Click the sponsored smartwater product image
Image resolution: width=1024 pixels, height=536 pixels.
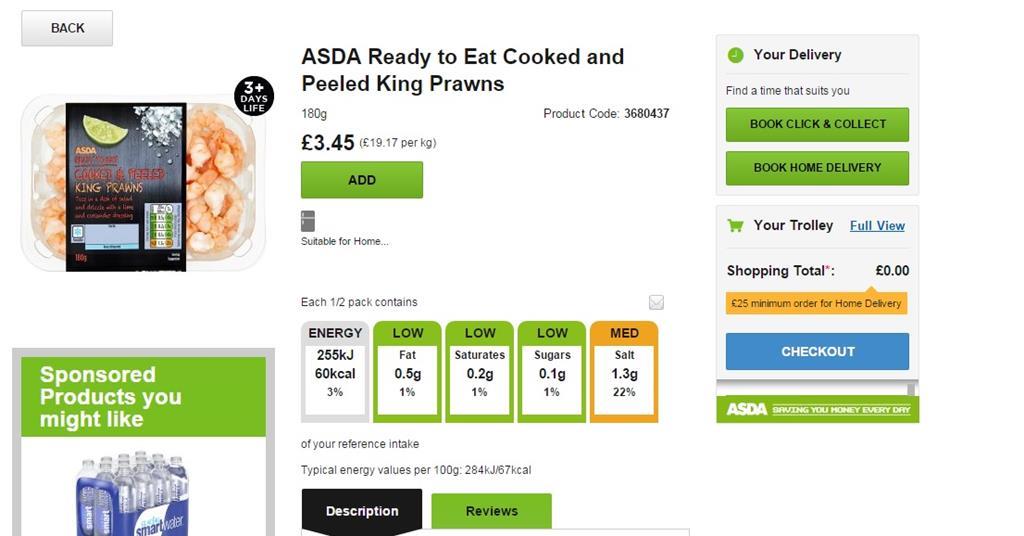131,493
